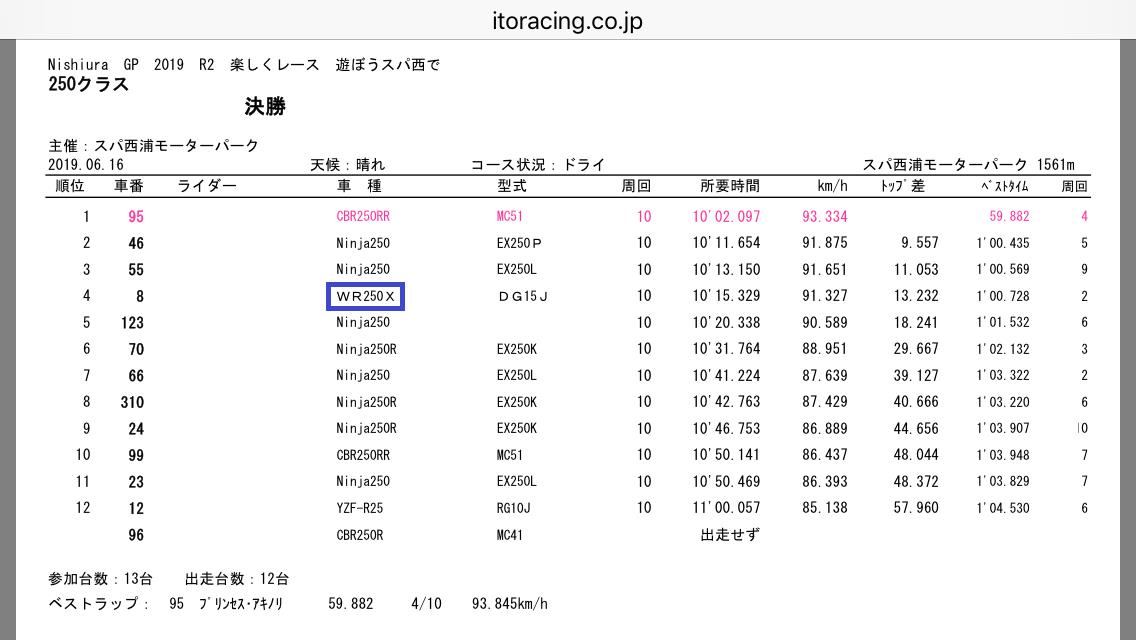Screen dimensions: 1136x640
Task: Click the winner's speed 93.334
Action: click(x=824, y=216)
